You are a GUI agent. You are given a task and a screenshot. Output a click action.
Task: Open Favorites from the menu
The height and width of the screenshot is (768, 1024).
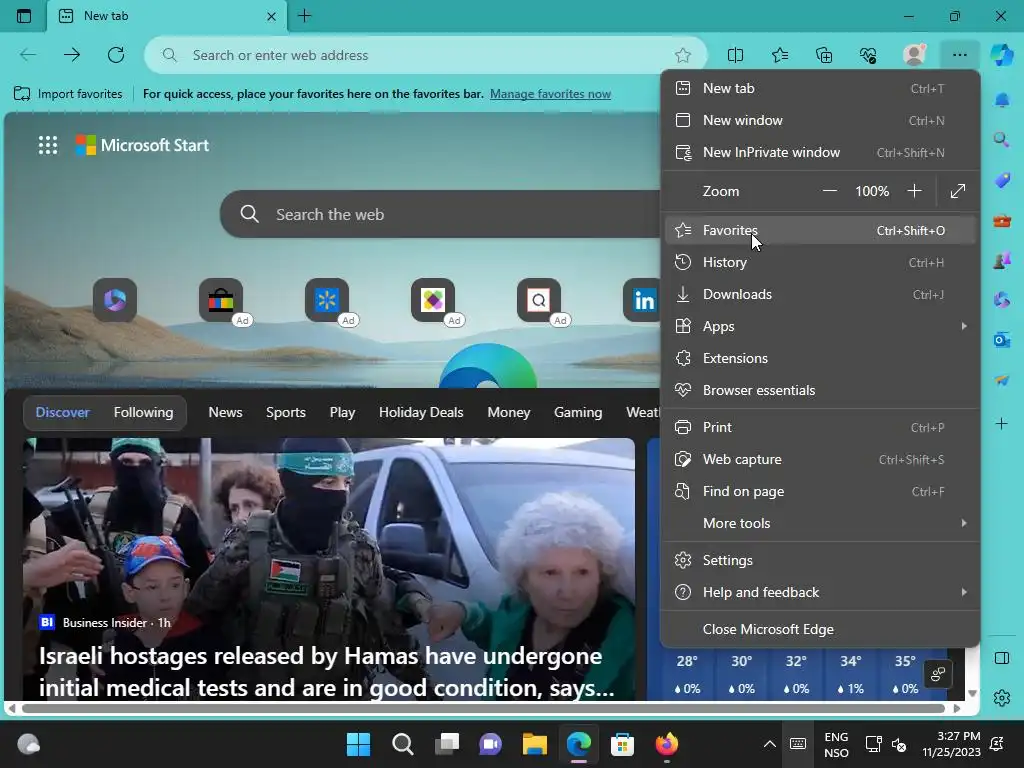tap(820, 231)
